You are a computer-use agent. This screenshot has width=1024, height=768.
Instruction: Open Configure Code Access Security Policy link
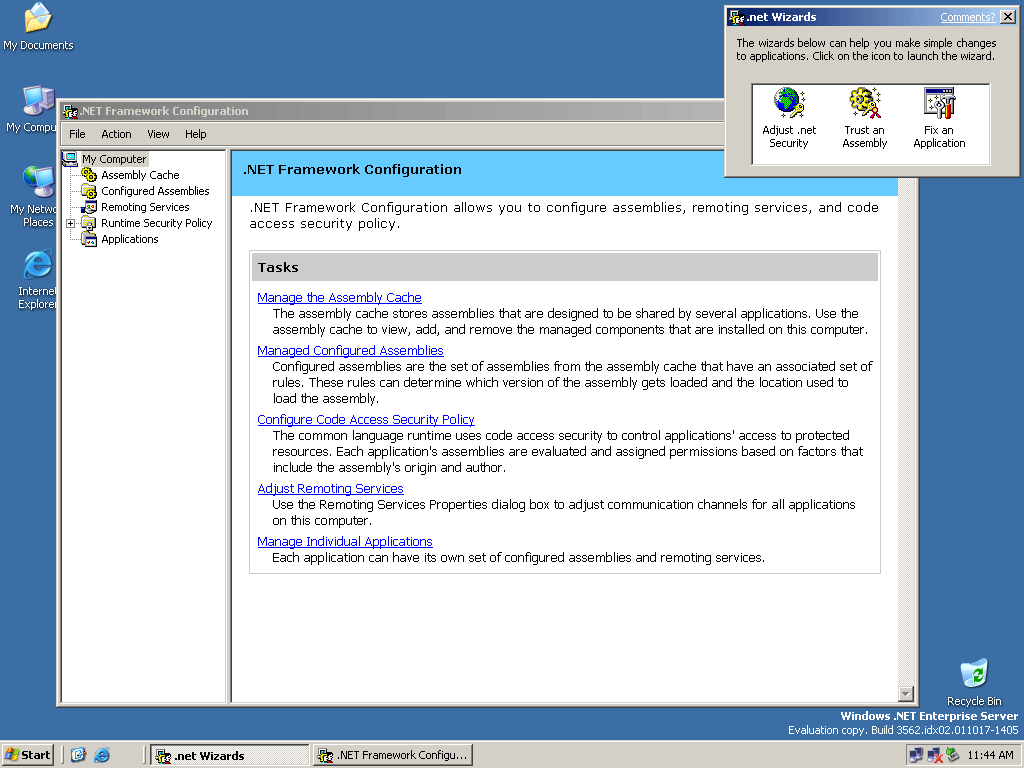point(366,420)
